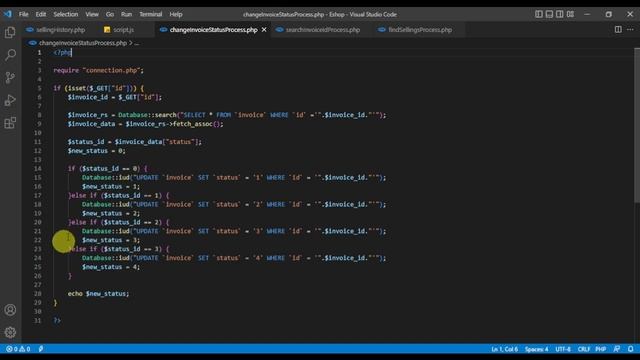Open the File menu
The width and height of the screenshot is (640, 360).
pyautogui.click(x=24, y=14)
